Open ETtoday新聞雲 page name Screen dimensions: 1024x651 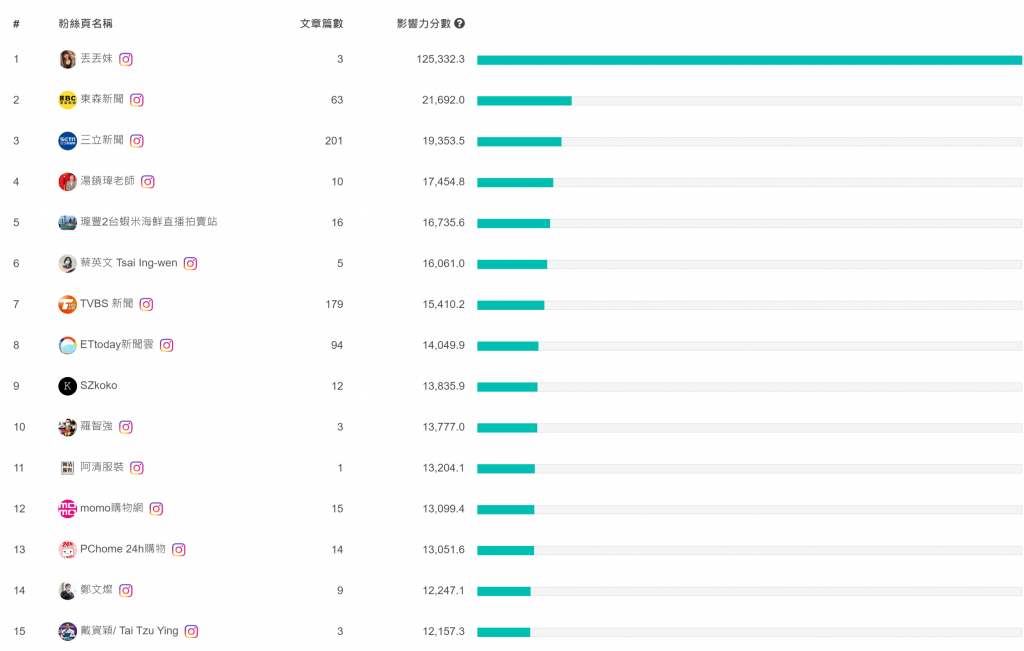pos(117,345)
